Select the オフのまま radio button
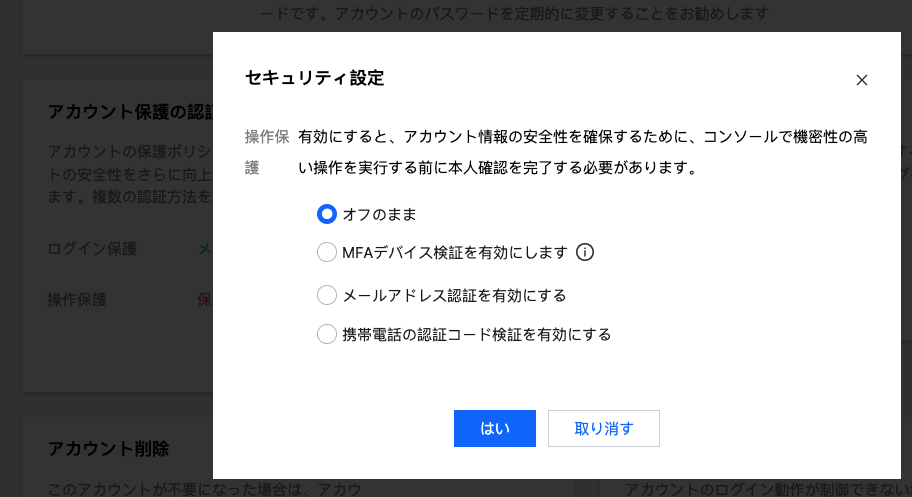Screen dimensions: 912x497 (x=327, y=214)
